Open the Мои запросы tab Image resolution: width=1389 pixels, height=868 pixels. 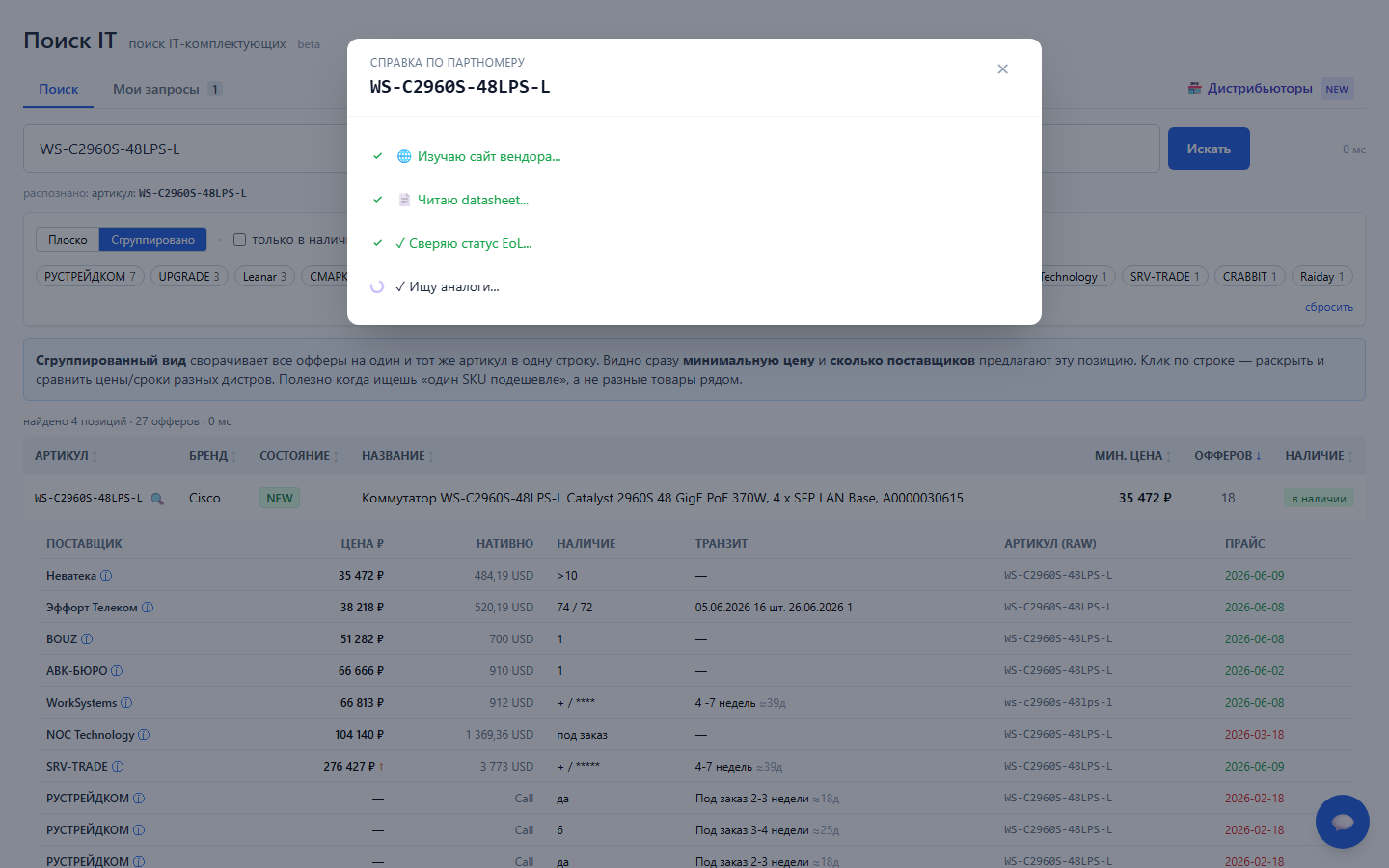coord(167,89)
